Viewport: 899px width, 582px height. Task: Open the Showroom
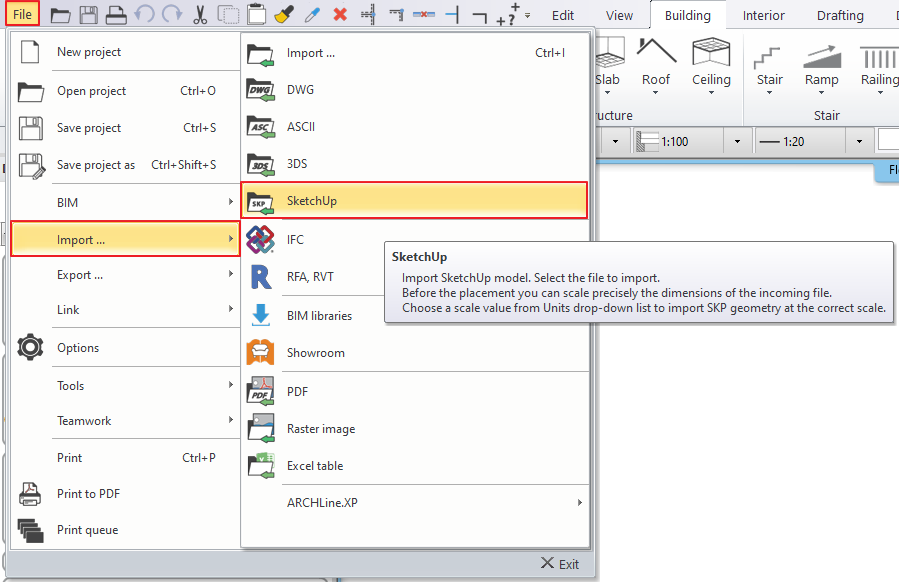(x=415, y=353)
